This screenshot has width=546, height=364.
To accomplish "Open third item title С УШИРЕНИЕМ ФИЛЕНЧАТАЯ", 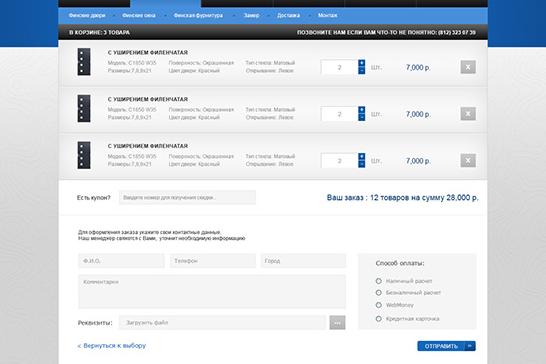I will (148, 146).
